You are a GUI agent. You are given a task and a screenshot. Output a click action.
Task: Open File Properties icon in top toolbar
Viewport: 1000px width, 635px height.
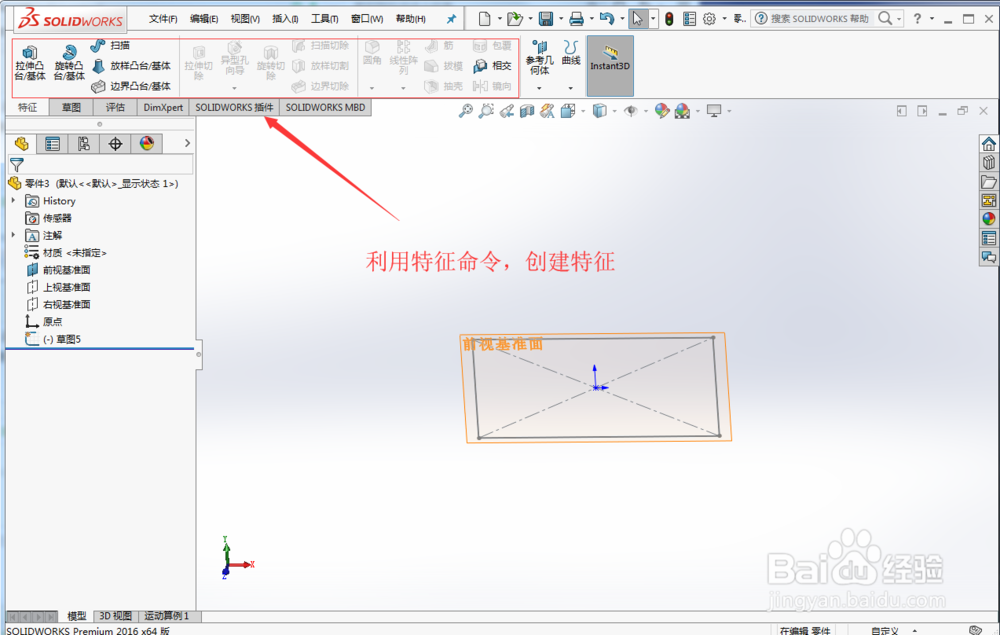point(689,19)
